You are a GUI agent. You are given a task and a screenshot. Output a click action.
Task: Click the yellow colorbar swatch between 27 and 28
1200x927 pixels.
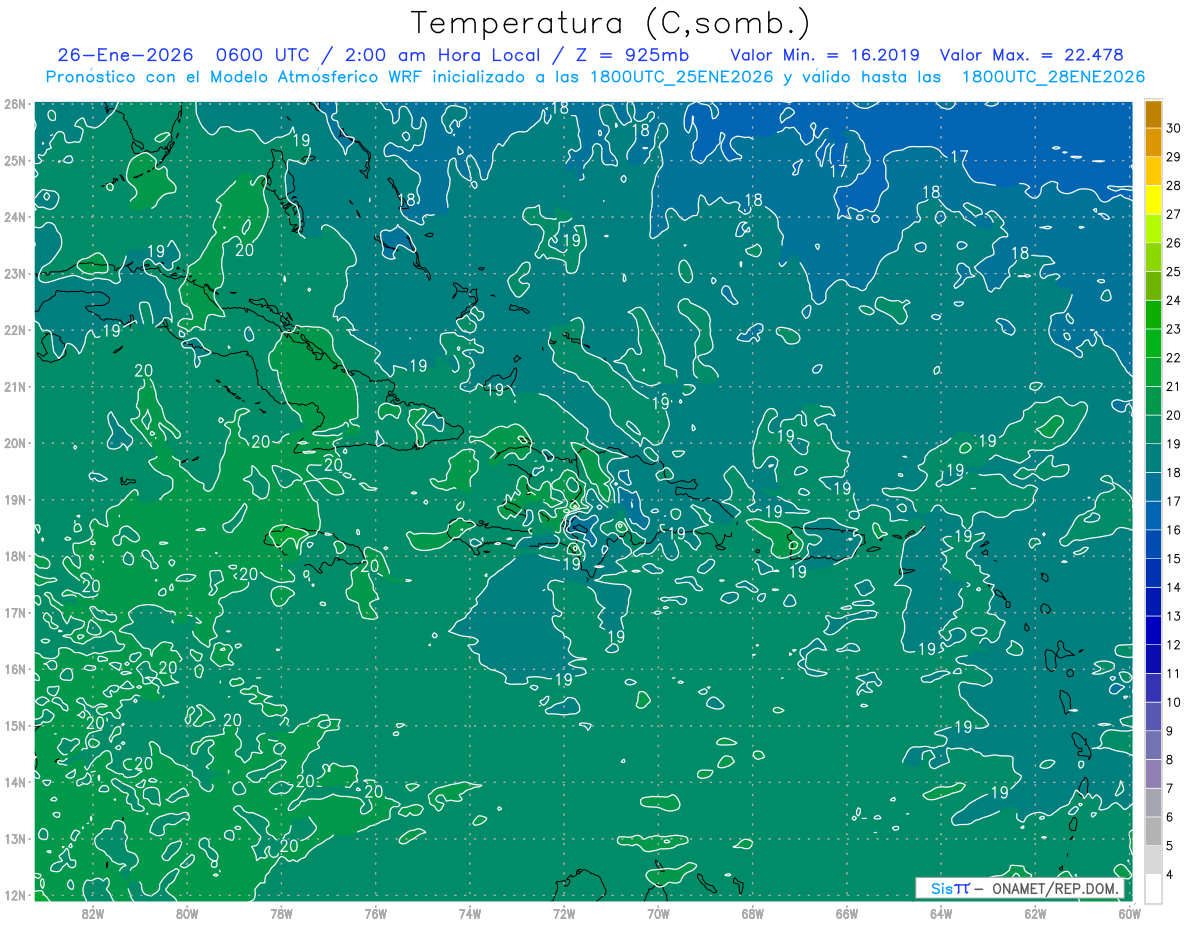point(1153,201)
